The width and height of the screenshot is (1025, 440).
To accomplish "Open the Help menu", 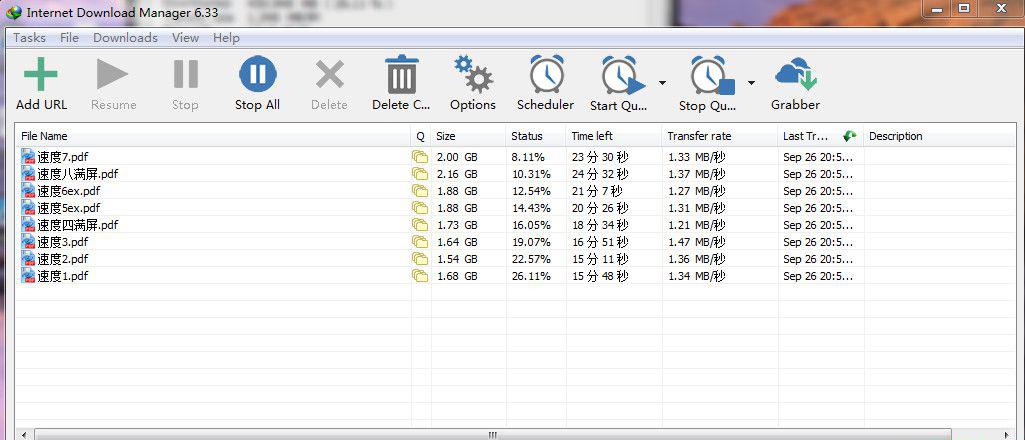I will pyautogui.click(x=226, y=38).
